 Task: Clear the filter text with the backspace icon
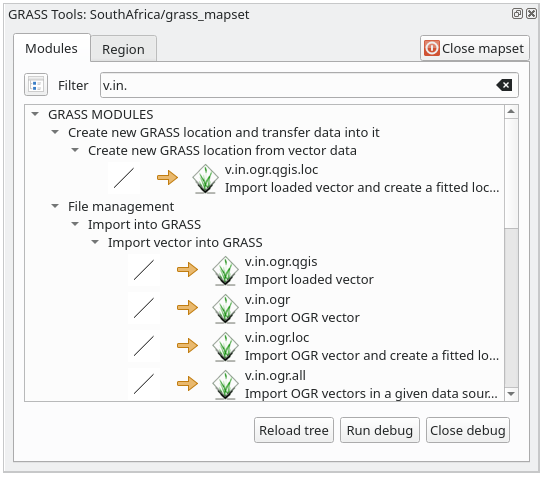pos(504,85)
